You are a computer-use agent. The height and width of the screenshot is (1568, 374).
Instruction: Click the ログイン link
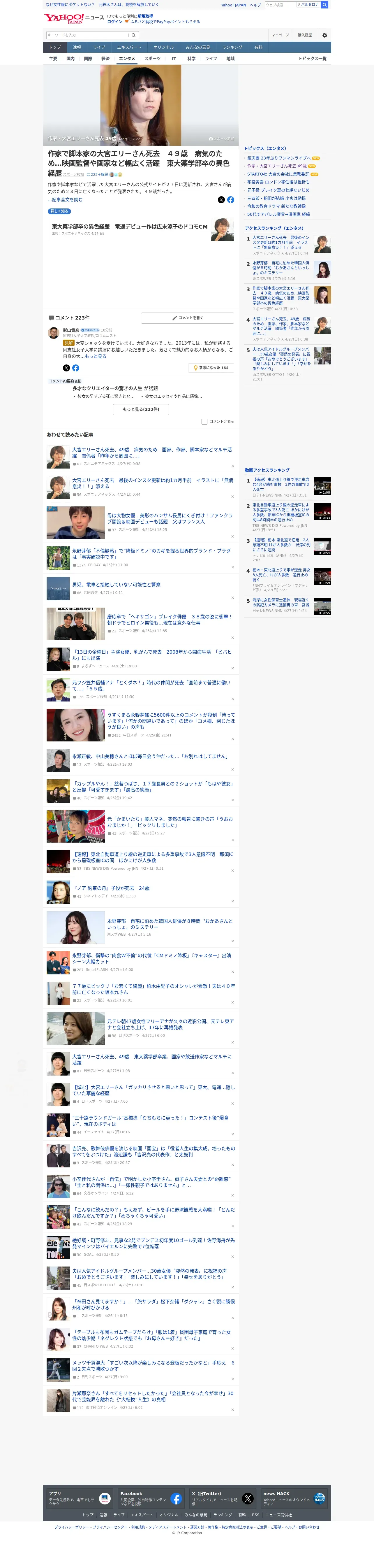115,22
